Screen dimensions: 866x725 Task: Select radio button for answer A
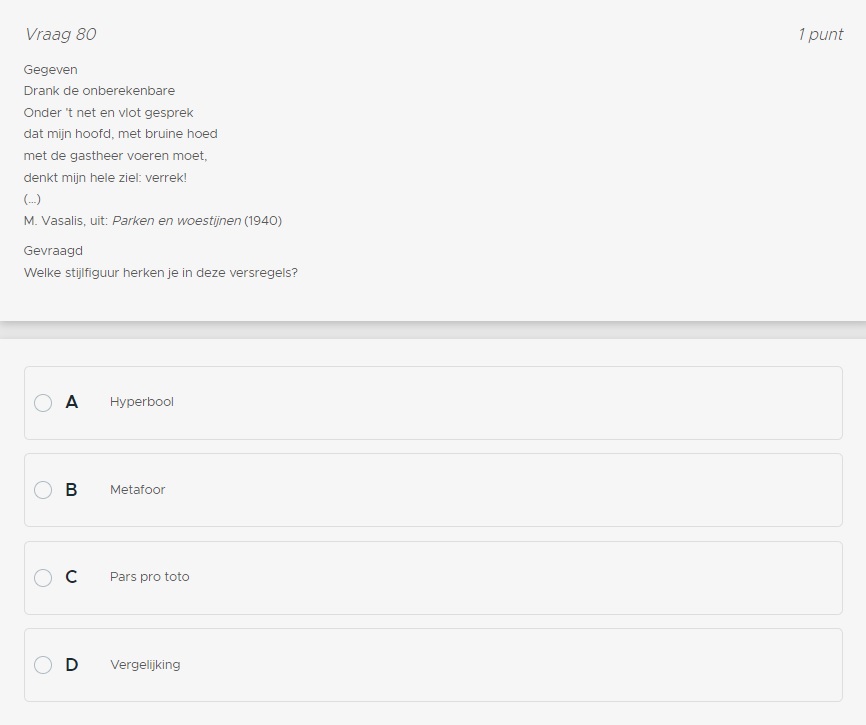pos(43,403)
